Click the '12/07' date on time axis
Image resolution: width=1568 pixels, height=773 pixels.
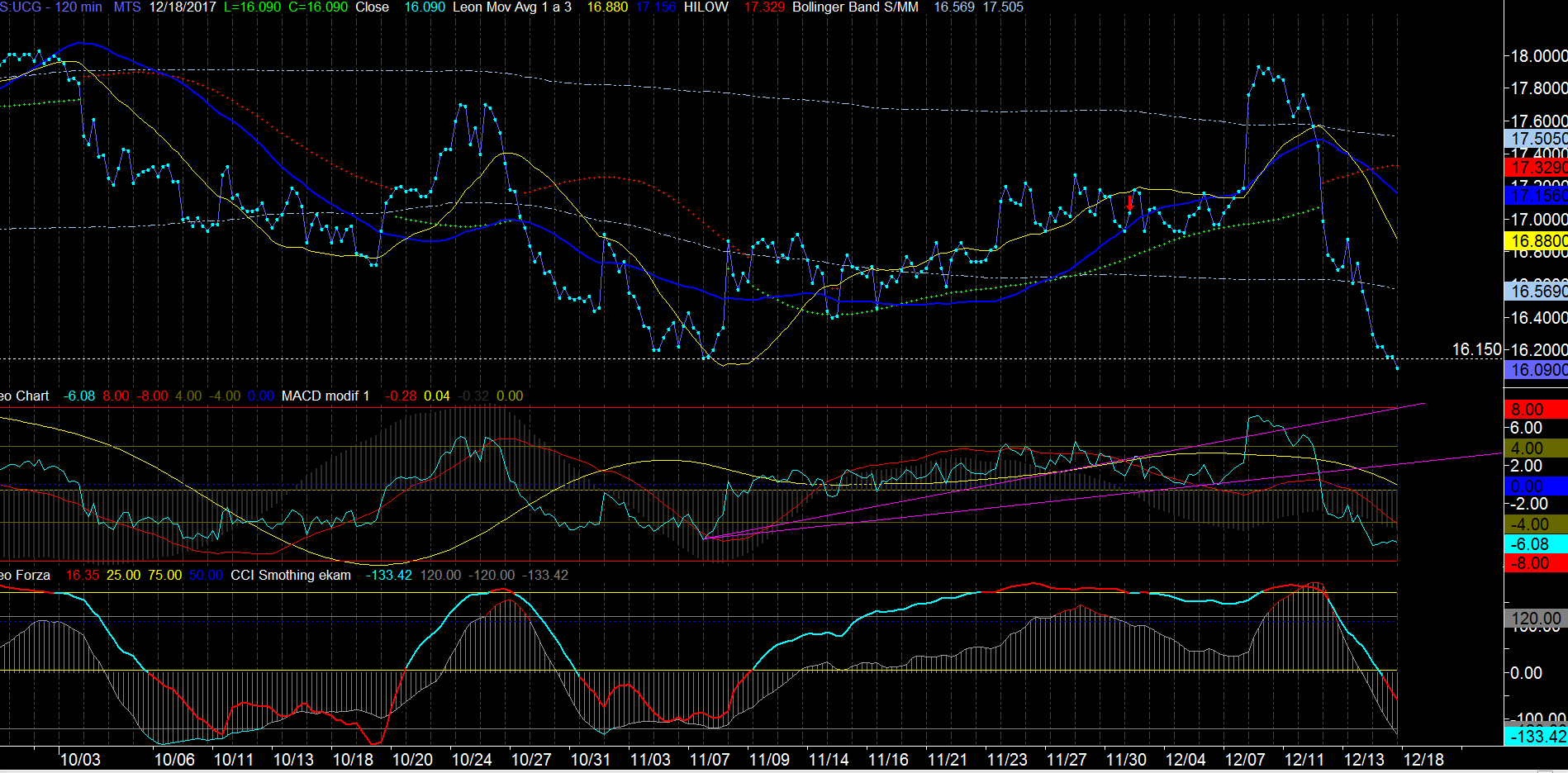(x=1245, y=760)
